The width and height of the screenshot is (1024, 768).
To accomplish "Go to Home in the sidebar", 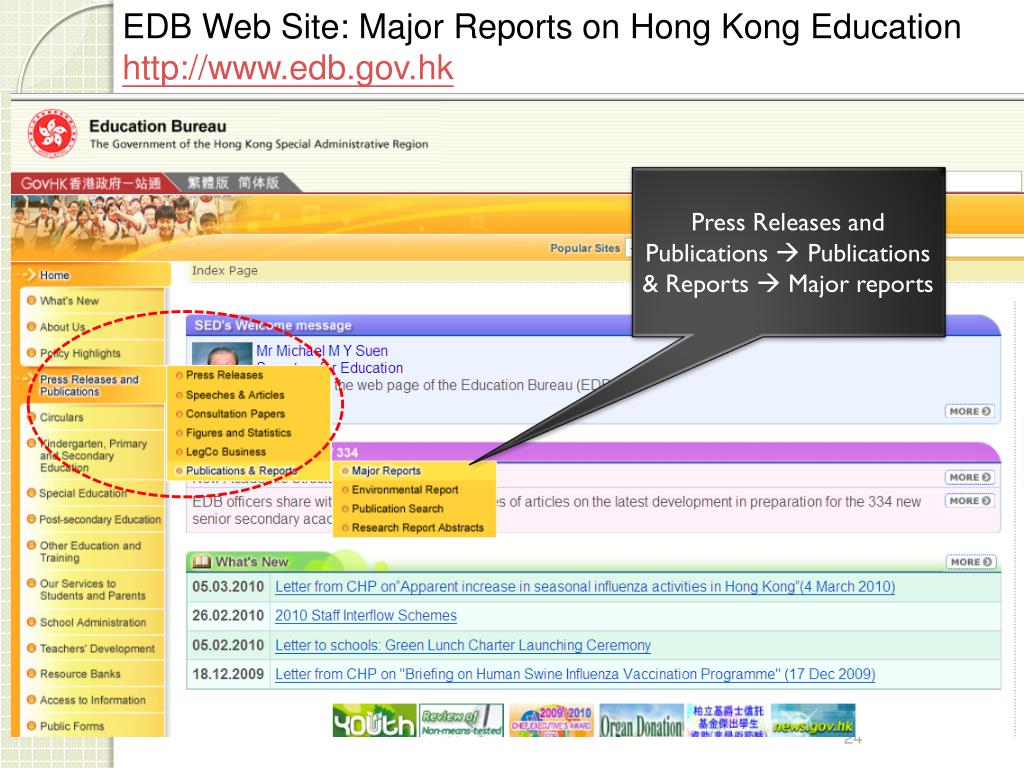I will (54, 275).
